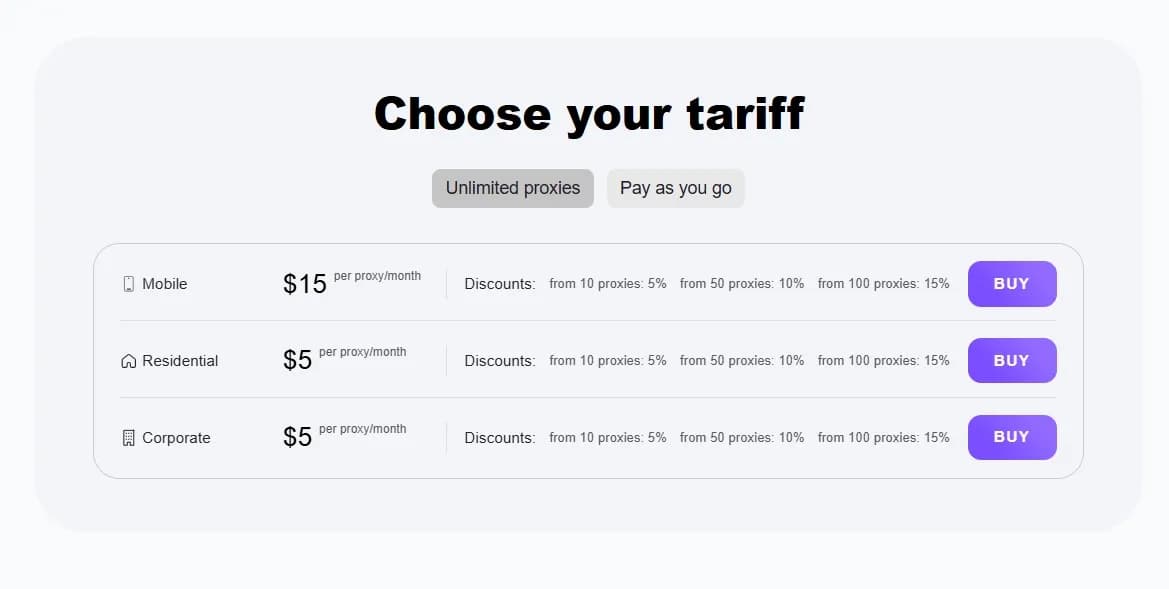The height and width of the screenshot is (589, 1169).
Task: Click BUY for Residential proxies
Action: (1011, 360)
